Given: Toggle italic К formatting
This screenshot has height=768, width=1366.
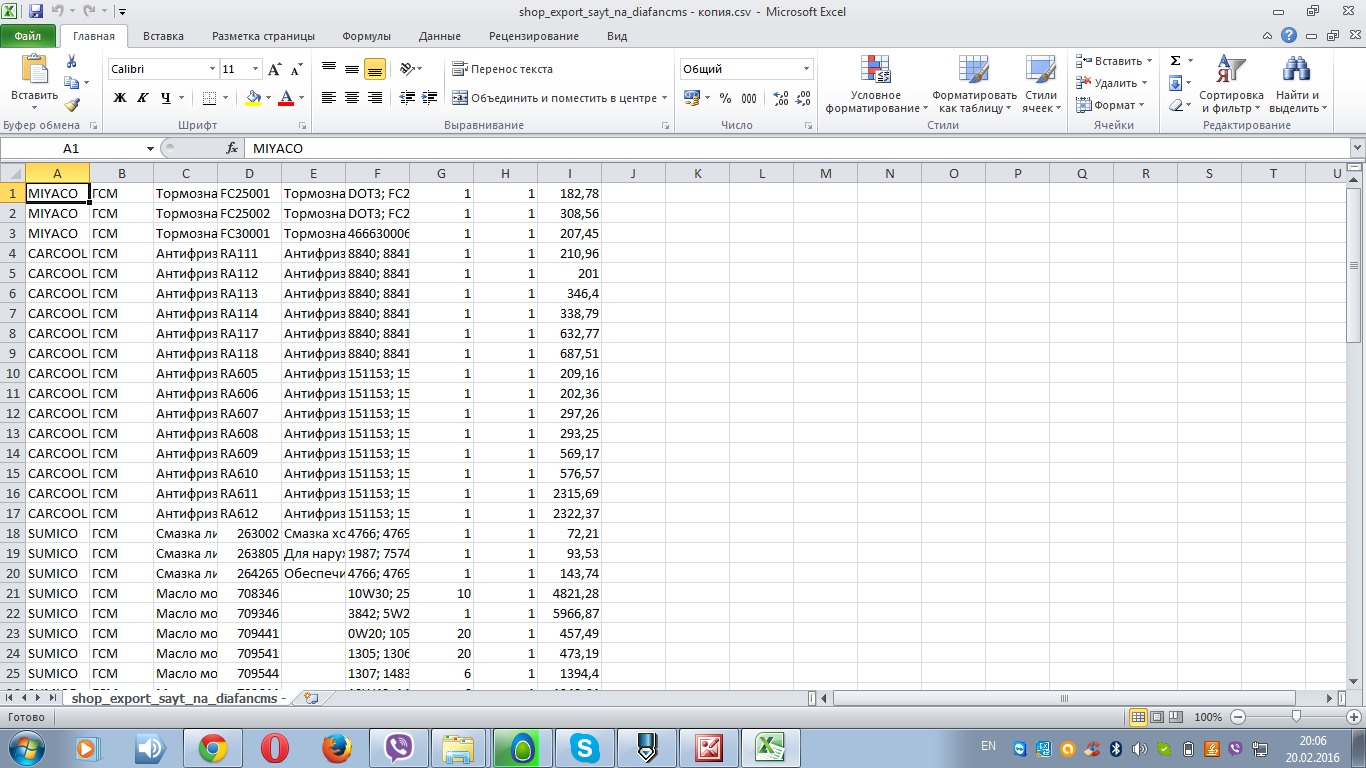Looking at the screenshot, I should click(142, 98).
